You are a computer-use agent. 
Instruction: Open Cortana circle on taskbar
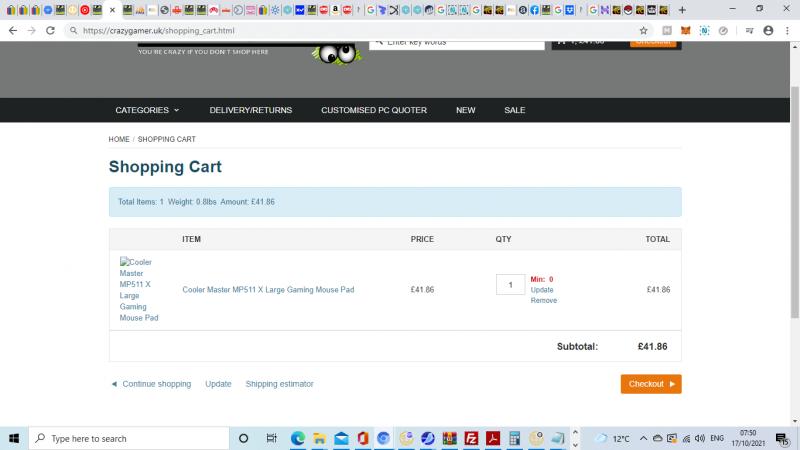point(243,438)
